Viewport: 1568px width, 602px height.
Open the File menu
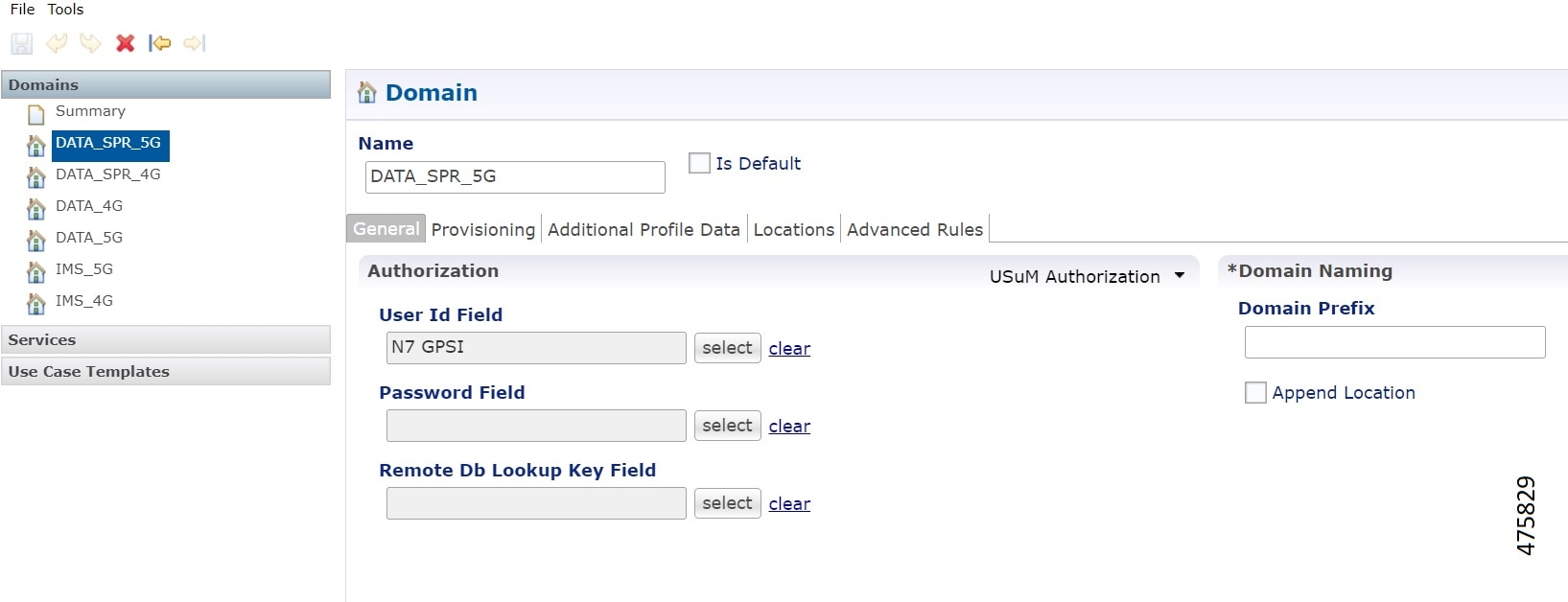pyautogui.click(x=23, y=10)
